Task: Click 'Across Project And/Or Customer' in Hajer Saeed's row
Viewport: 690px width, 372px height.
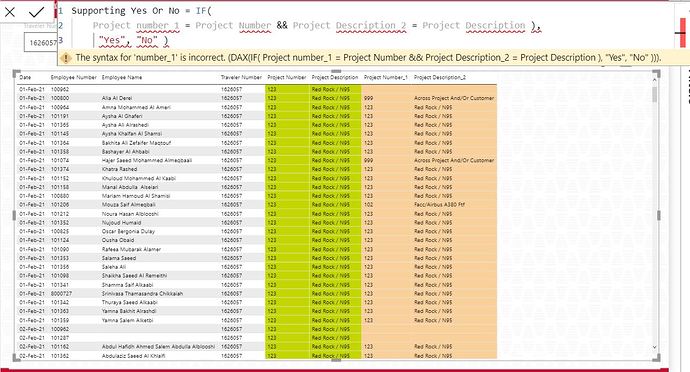Action: pyautogui.click(x=454, y=161)
